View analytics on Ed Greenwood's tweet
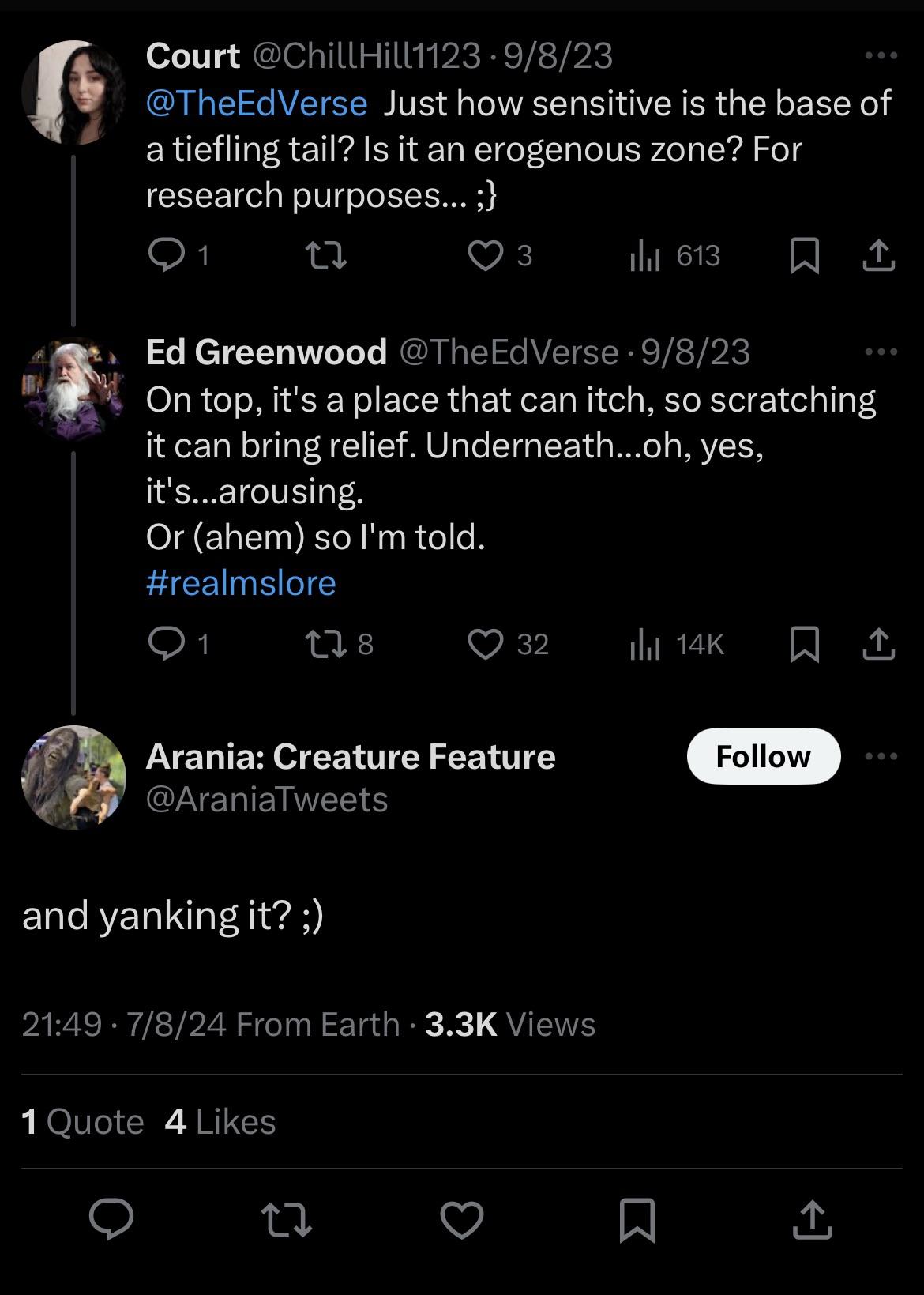The width and height of the screenshot is (924, 1295). (644, 644)
